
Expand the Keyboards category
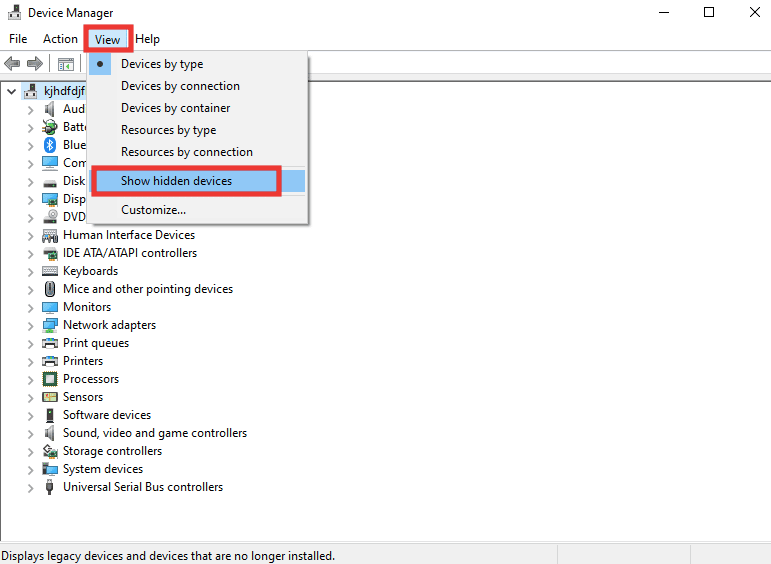pyautogui.click(x=30, y=272)
